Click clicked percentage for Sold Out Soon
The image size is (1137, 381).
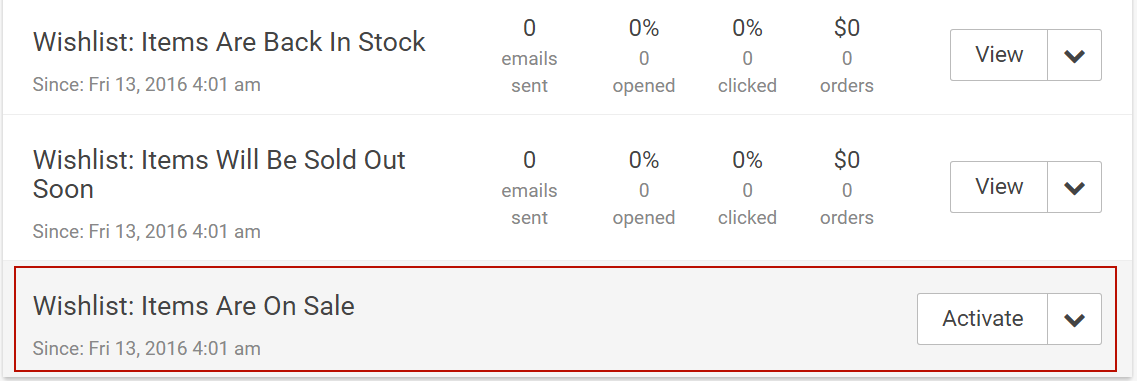point(747,160)
